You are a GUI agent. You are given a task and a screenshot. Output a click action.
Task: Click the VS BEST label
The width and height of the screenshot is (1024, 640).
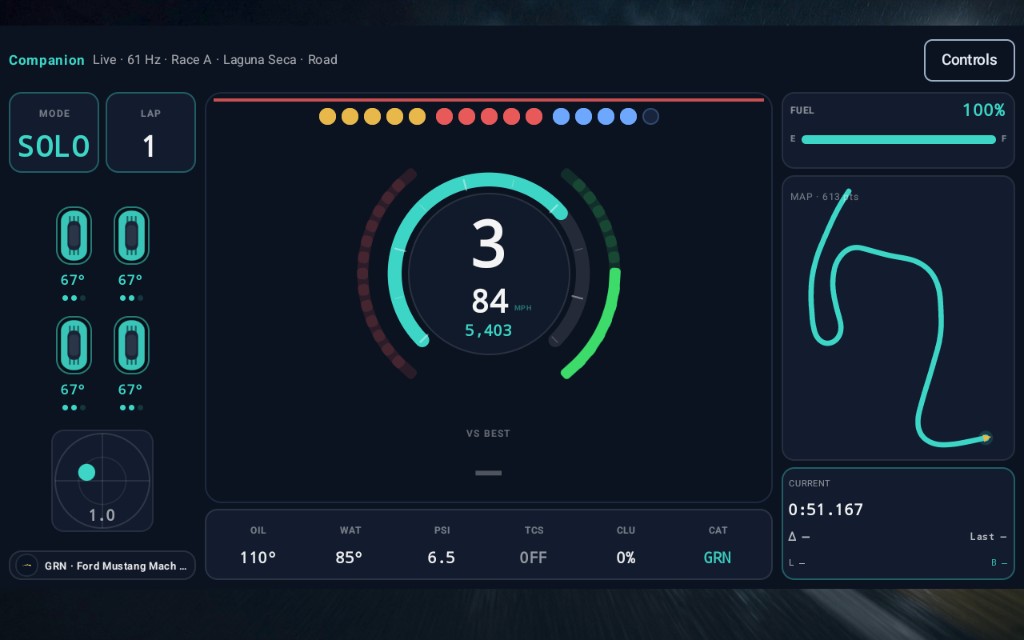[488, 433]
